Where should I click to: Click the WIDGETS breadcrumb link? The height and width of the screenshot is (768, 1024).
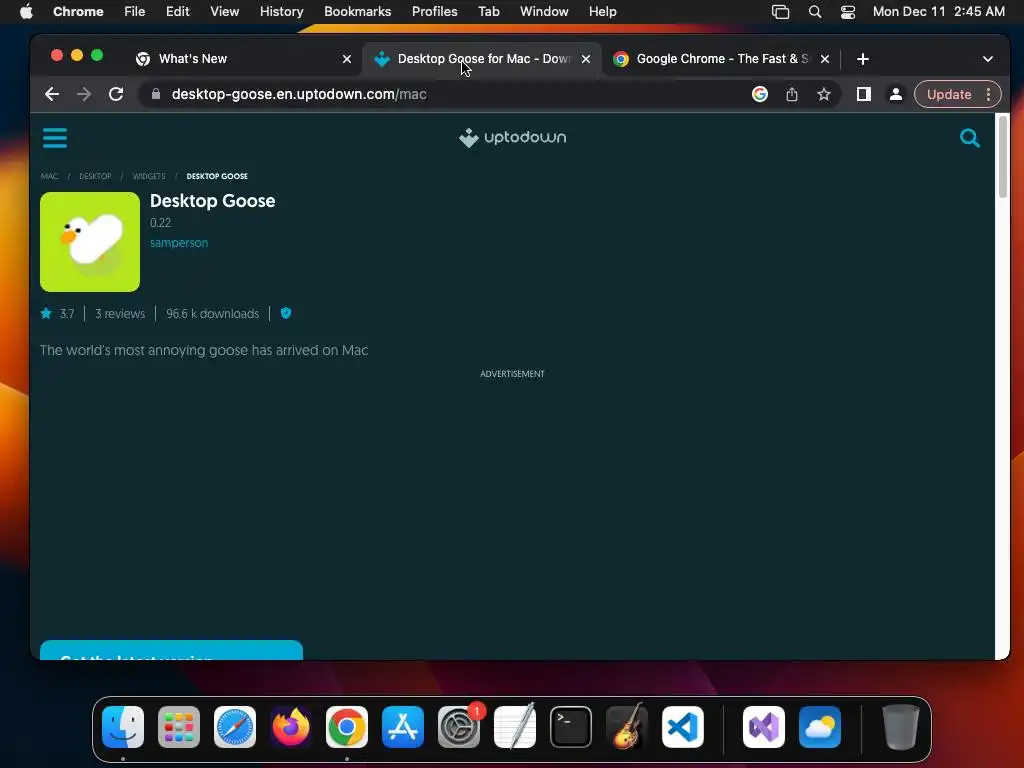click(x=149, y=176)
